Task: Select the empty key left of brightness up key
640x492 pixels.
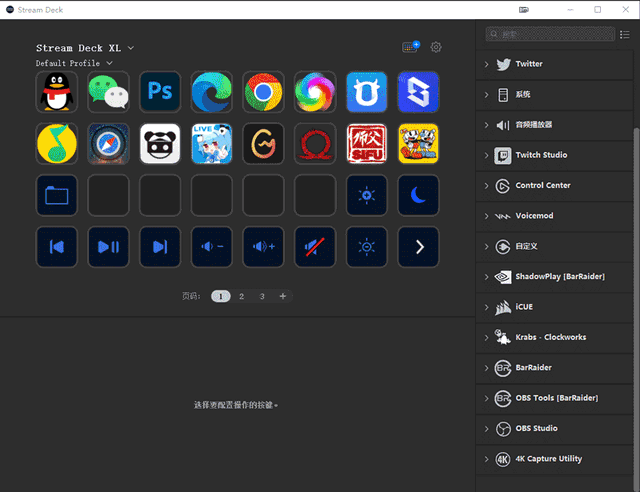Action: pos(315,195)
